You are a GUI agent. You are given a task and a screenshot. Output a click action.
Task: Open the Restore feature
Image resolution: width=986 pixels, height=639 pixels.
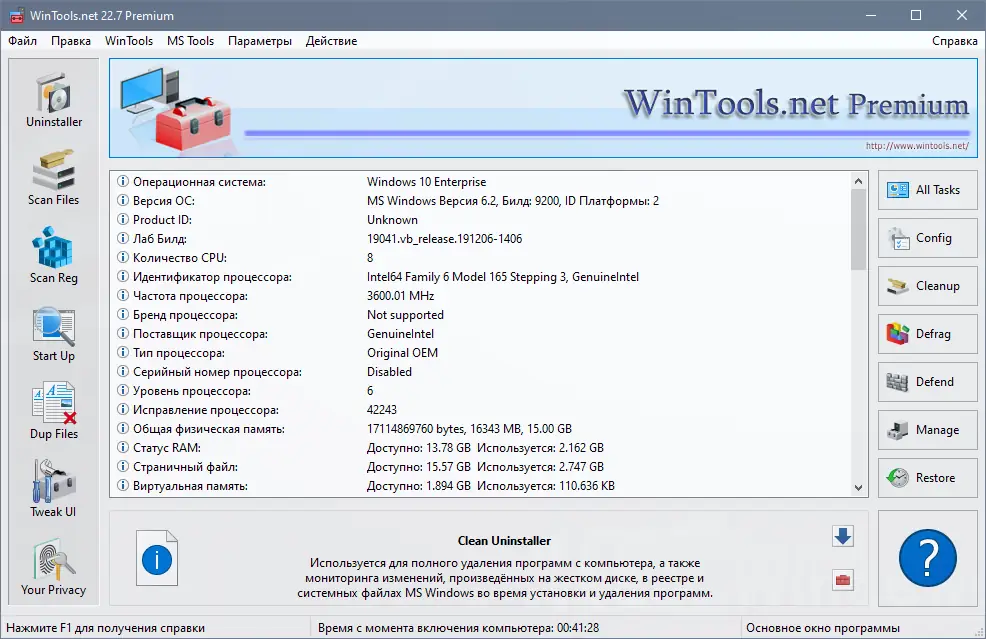(x=927, y=478)
